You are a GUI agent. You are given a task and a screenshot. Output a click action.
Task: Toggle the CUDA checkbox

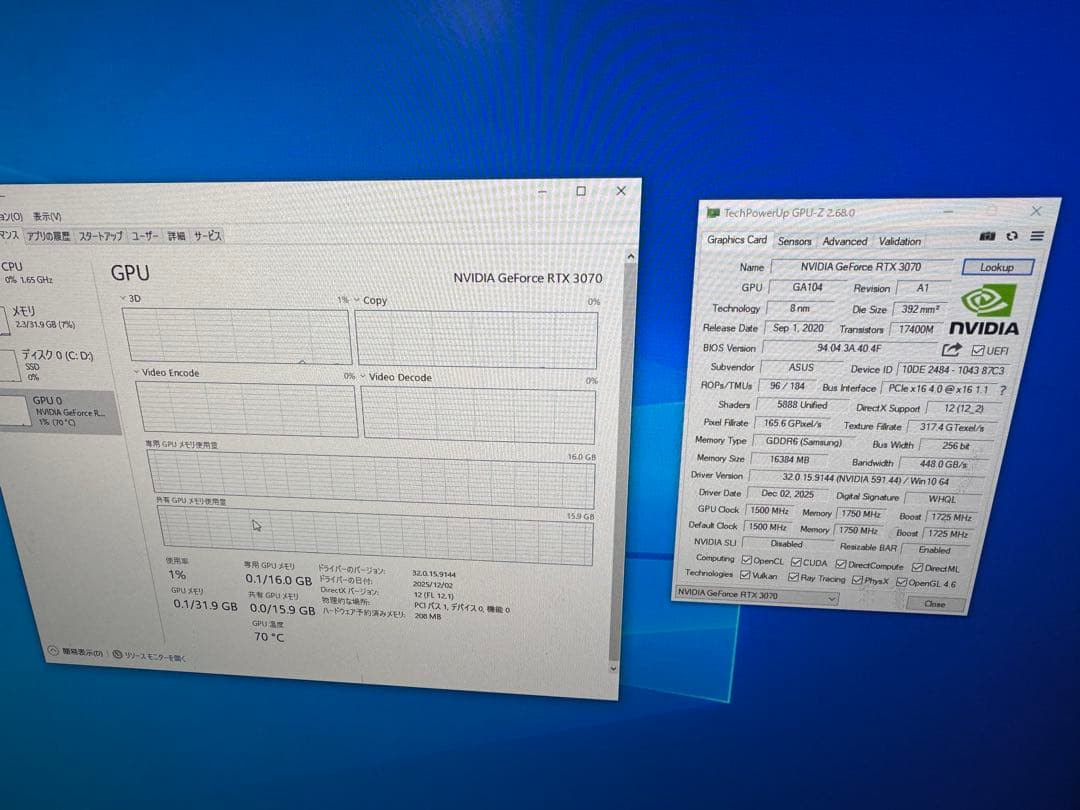pyautogui.click(x=795, y=562)
